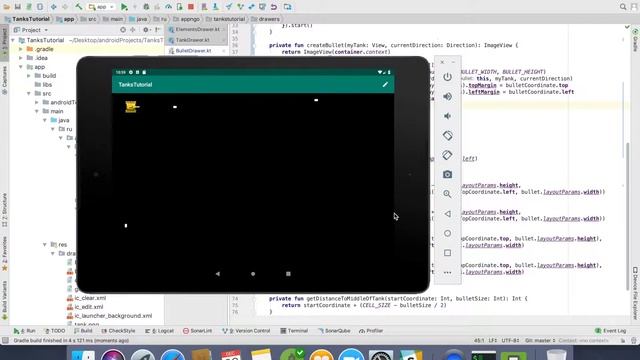Open the Version Control tool window
Image resolution: width=640 pixels, height=360 pixels.
[x=246, y=331]
